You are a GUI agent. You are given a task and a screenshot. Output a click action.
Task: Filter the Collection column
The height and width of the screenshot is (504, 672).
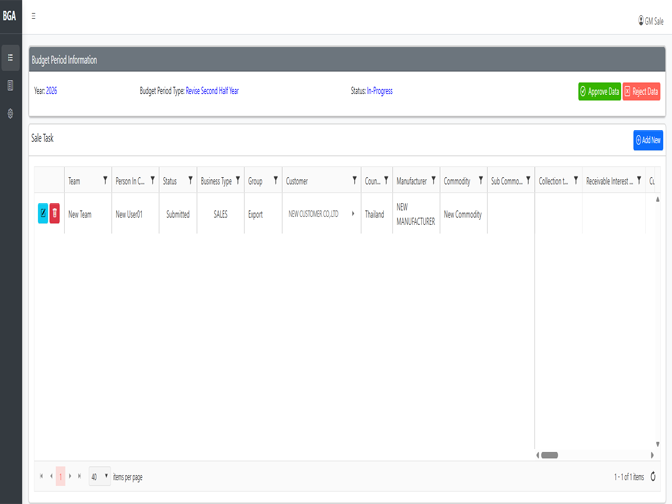click(x=576, y=180)
